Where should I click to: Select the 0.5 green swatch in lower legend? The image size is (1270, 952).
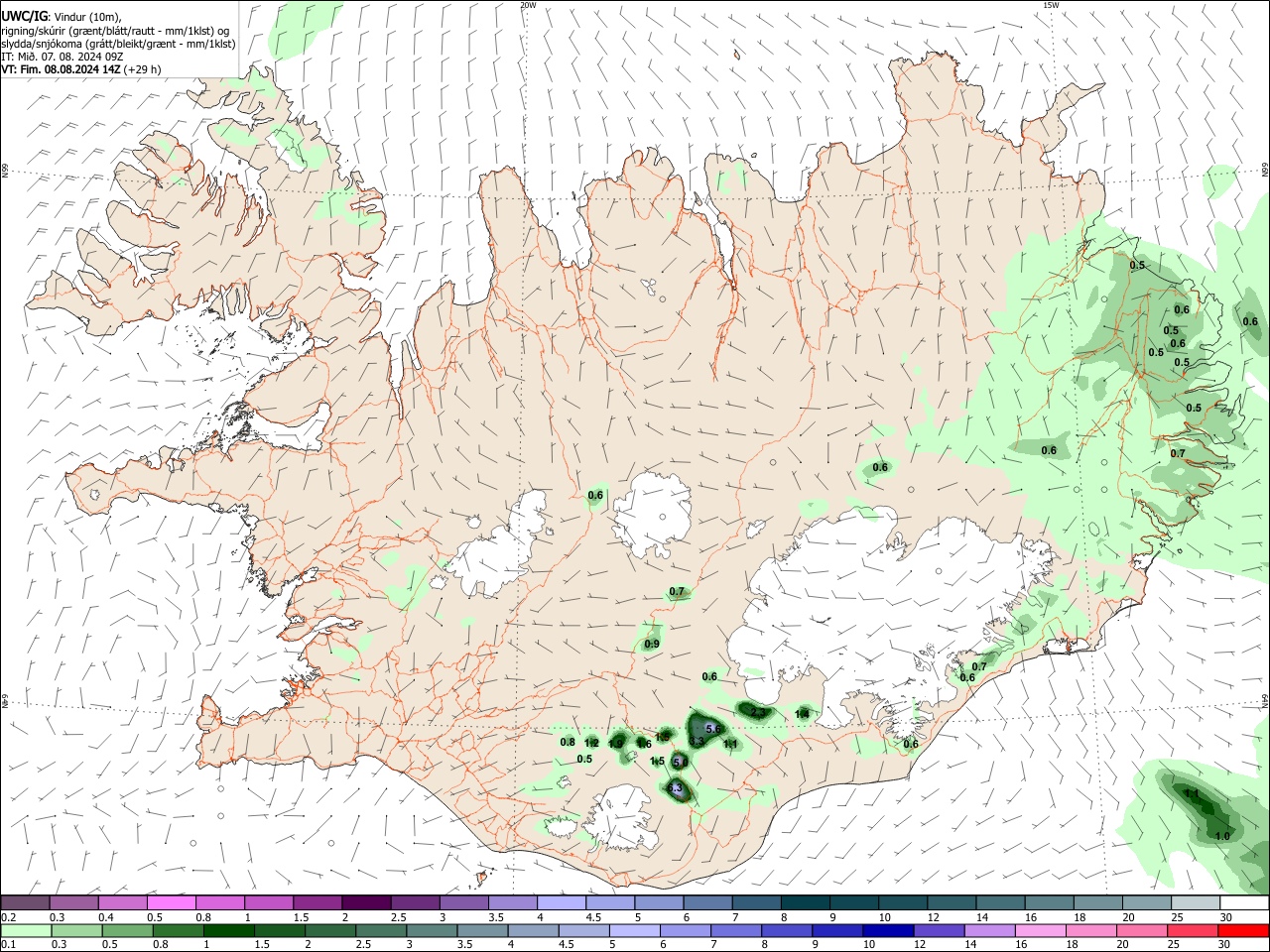pos(126,930)
